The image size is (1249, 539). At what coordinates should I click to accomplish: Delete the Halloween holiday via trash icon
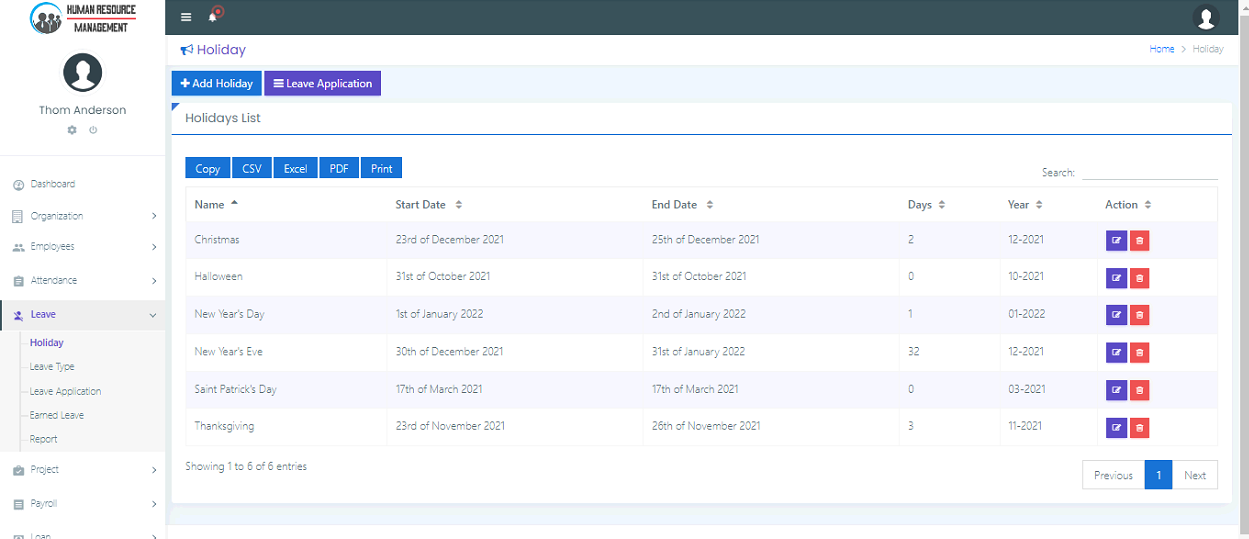tap(1139, 277)
